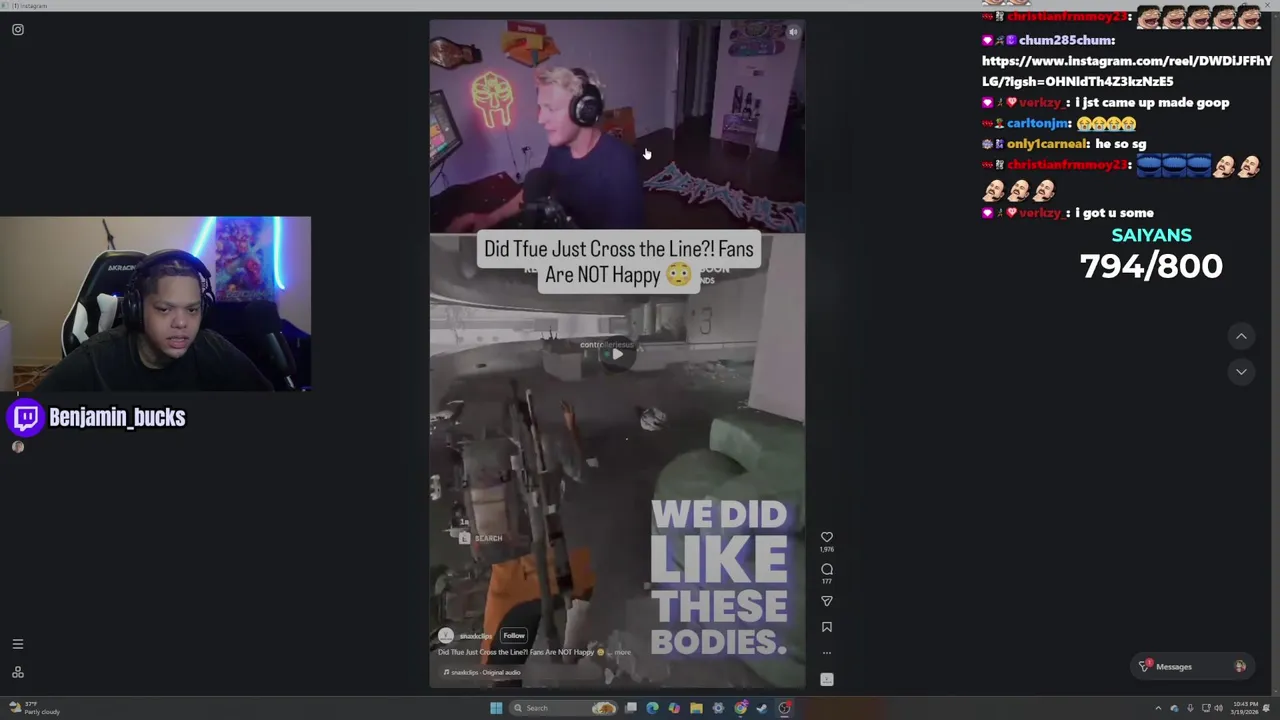Launch Microsoft Edge from the taskbar
Viewport: 1280px width, 720px height.
click(652, 708)
